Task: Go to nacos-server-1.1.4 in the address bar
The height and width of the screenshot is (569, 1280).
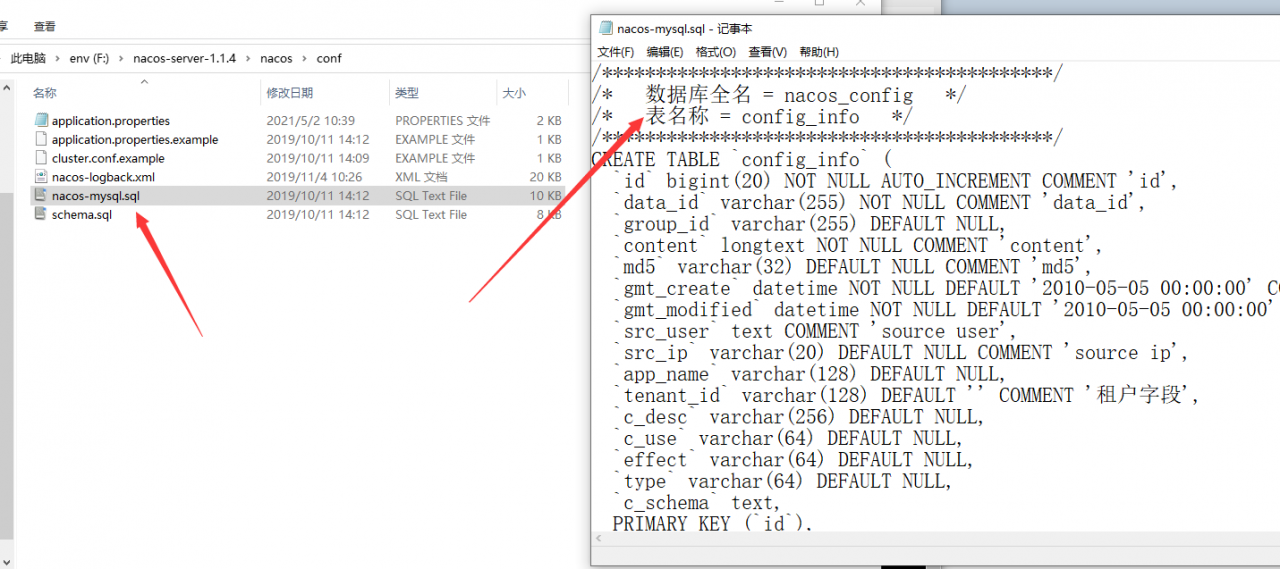Action: 184,59
